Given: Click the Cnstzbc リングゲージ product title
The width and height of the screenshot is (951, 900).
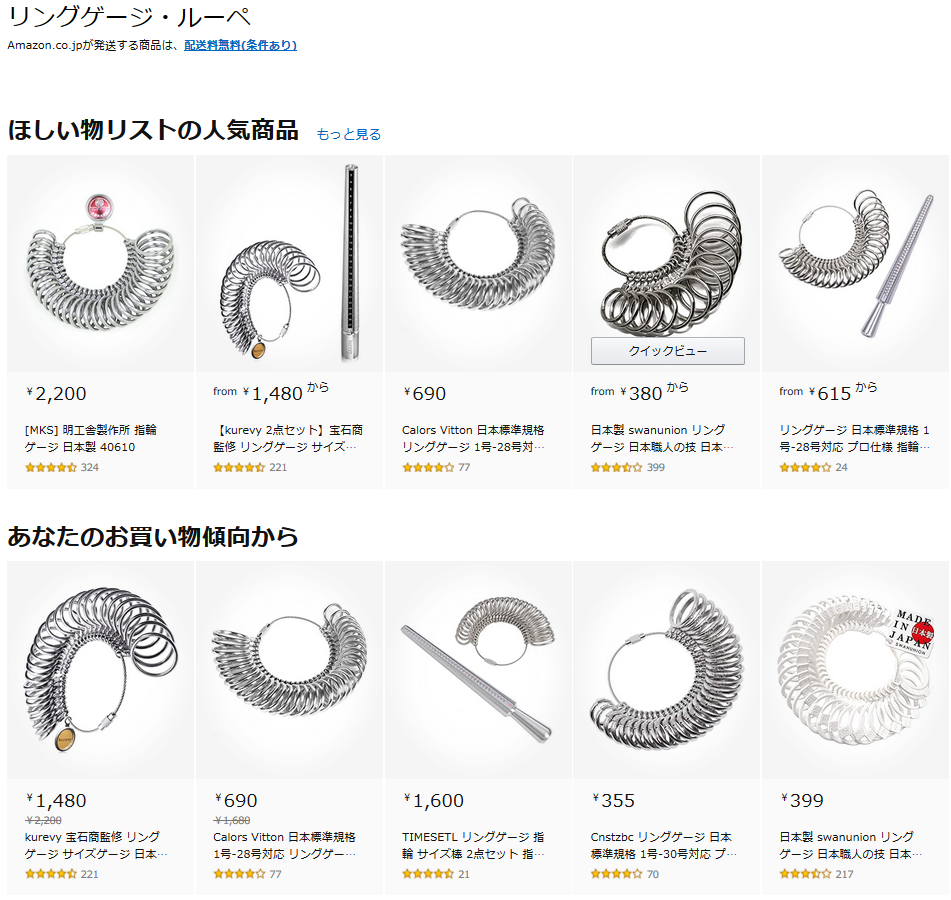Looking at the screenshot, I should point(664,845).
